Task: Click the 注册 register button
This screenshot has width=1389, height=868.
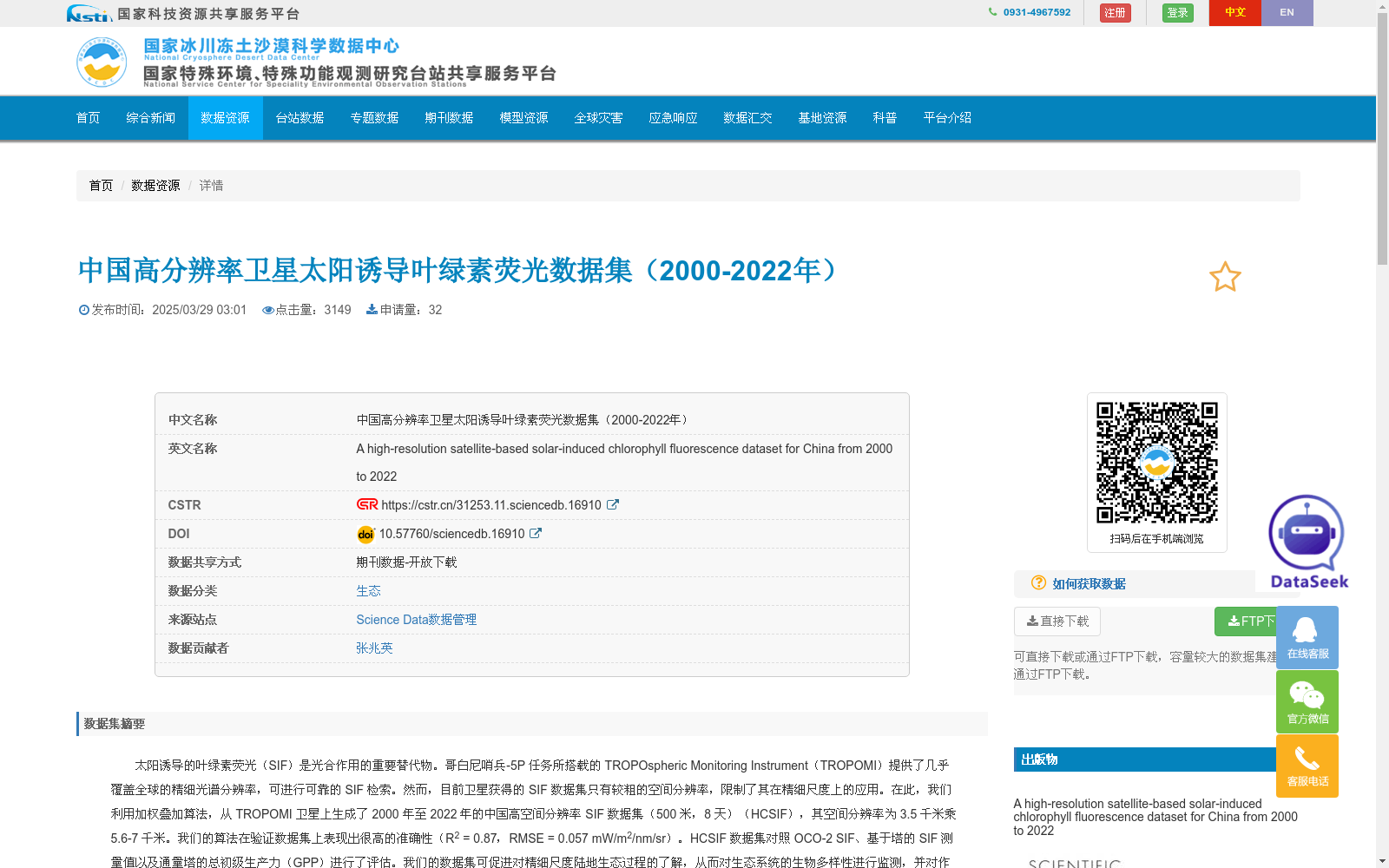Action: [1116, 13]
